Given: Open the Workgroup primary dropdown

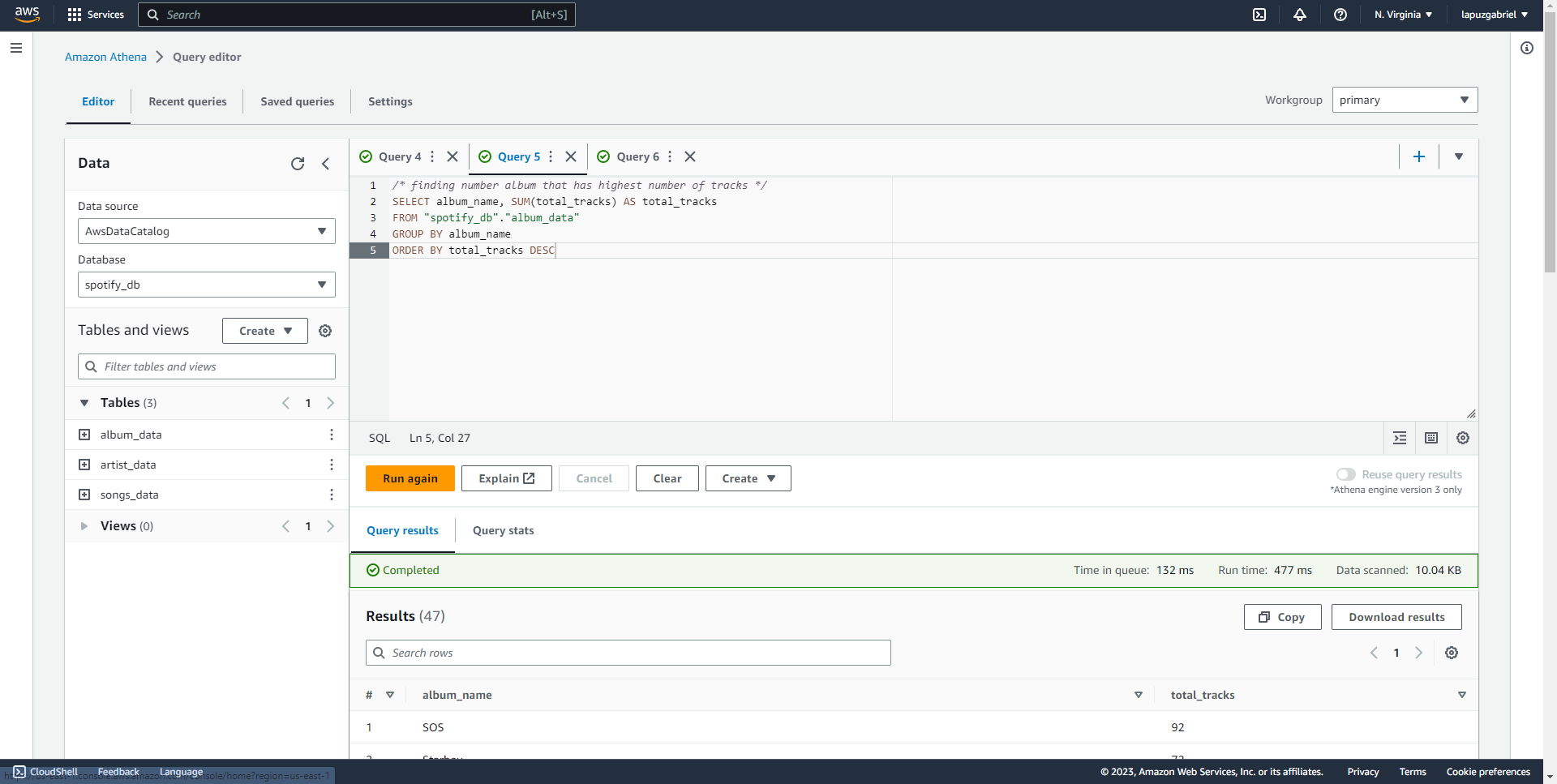Looking at the screenshot, I should (x=1405, y=100).
